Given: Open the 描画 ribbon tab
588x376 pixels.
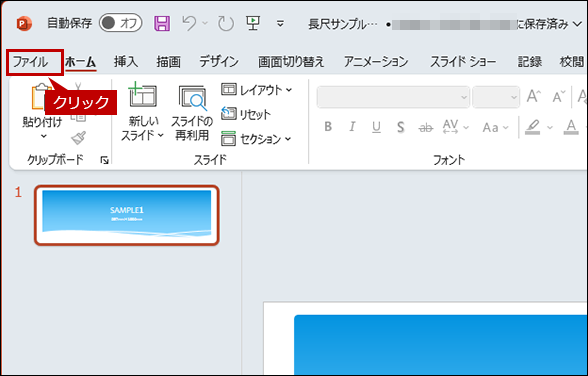Looking at the screenshot, I should point(168,62).
